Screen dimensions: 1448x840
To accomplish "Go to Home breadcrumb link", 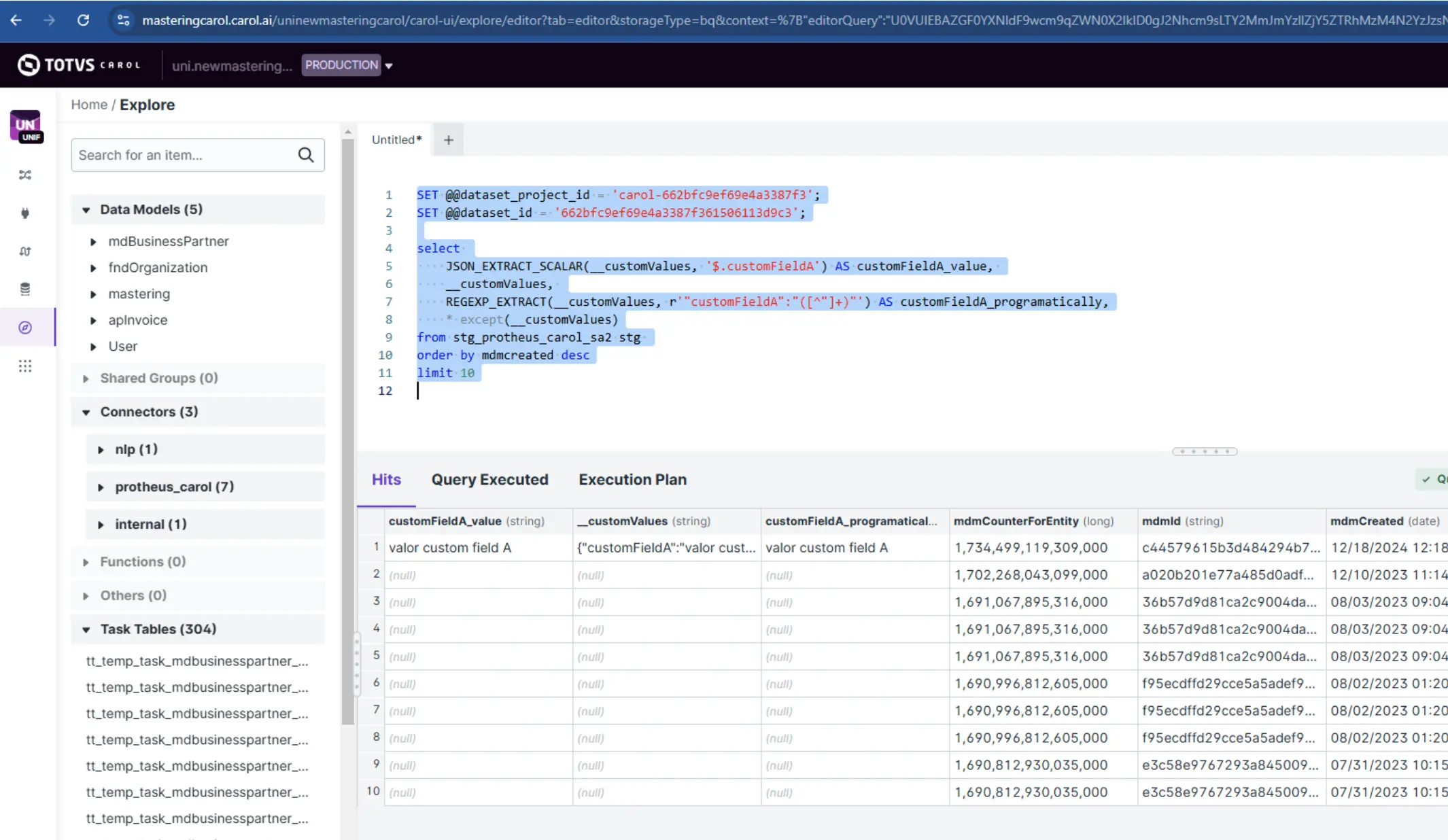I will click(89, 105).
